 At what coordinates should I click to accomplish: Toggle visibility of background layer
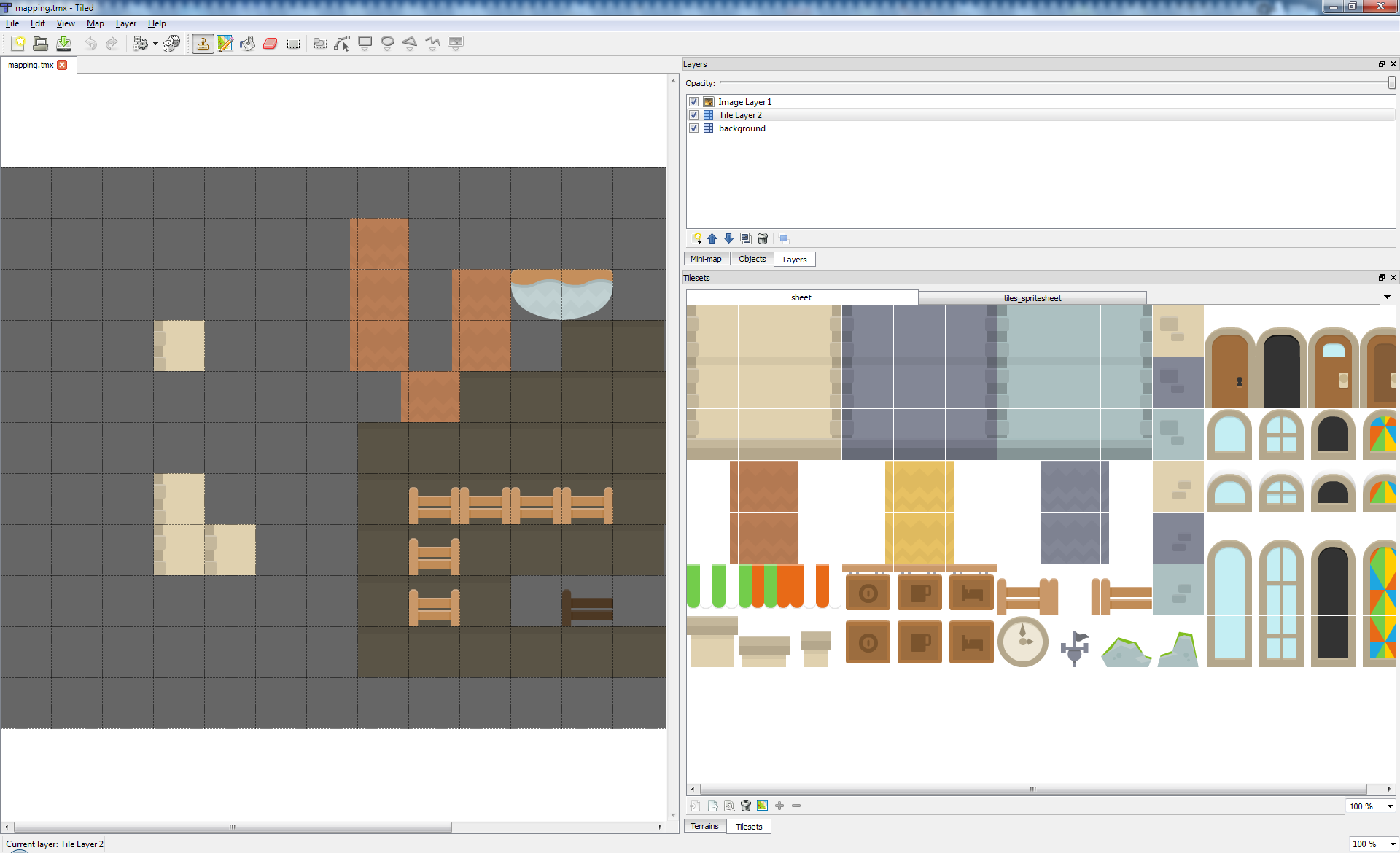click(x=694, y=128)
